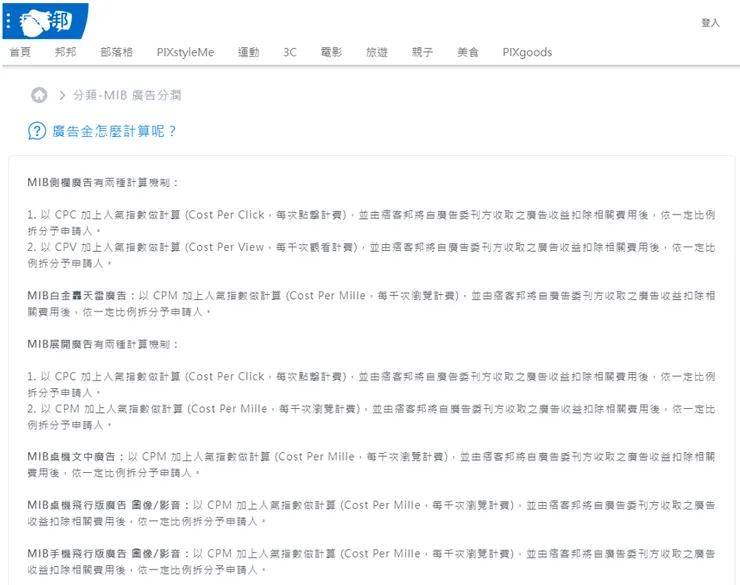Open the 3C nav item
The height and width of the screenshot is (585, 740).
(290, 52)
